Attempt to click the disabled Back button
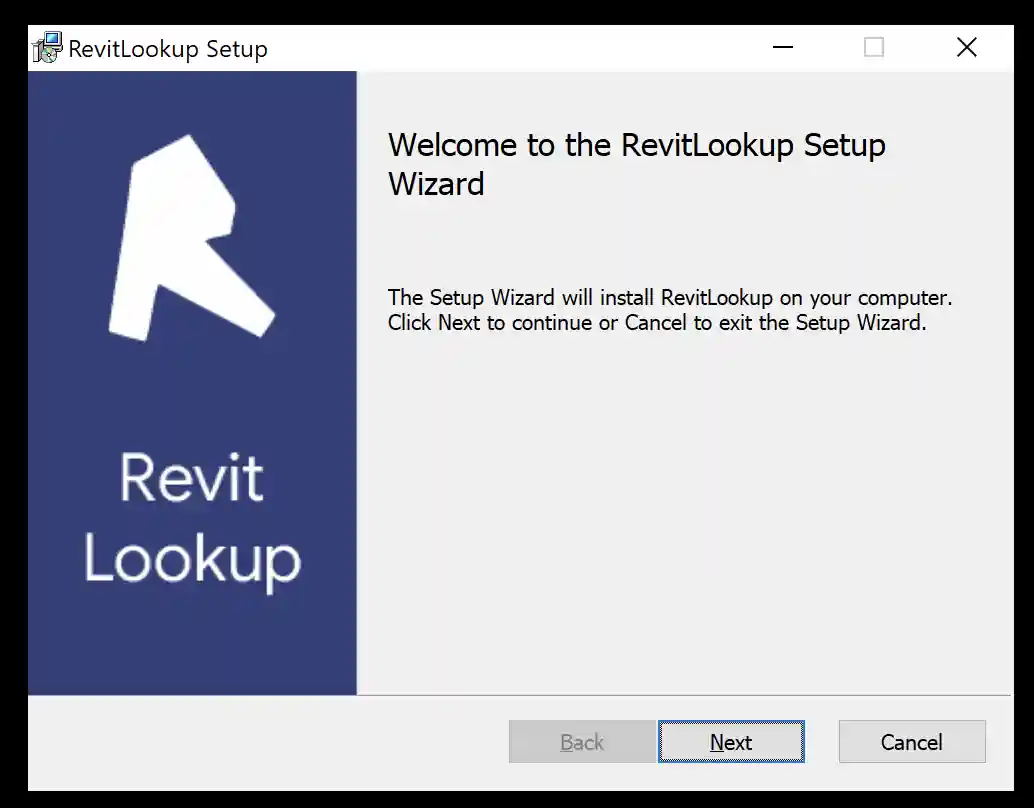1034x808 pixels. point(581,742)
